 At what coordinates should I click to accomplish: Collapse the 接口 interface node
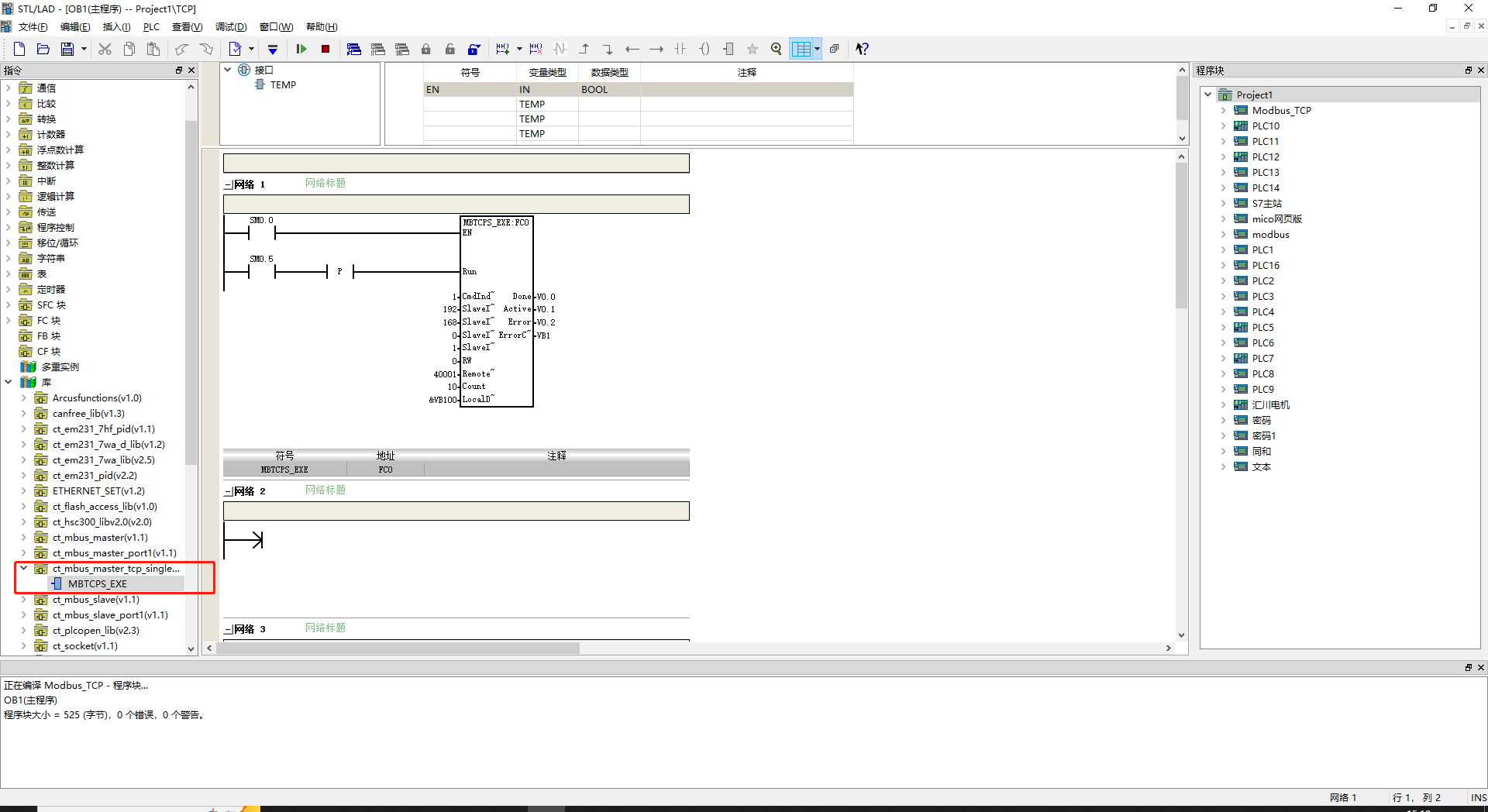pyautogui.click(x=228, y=70)
